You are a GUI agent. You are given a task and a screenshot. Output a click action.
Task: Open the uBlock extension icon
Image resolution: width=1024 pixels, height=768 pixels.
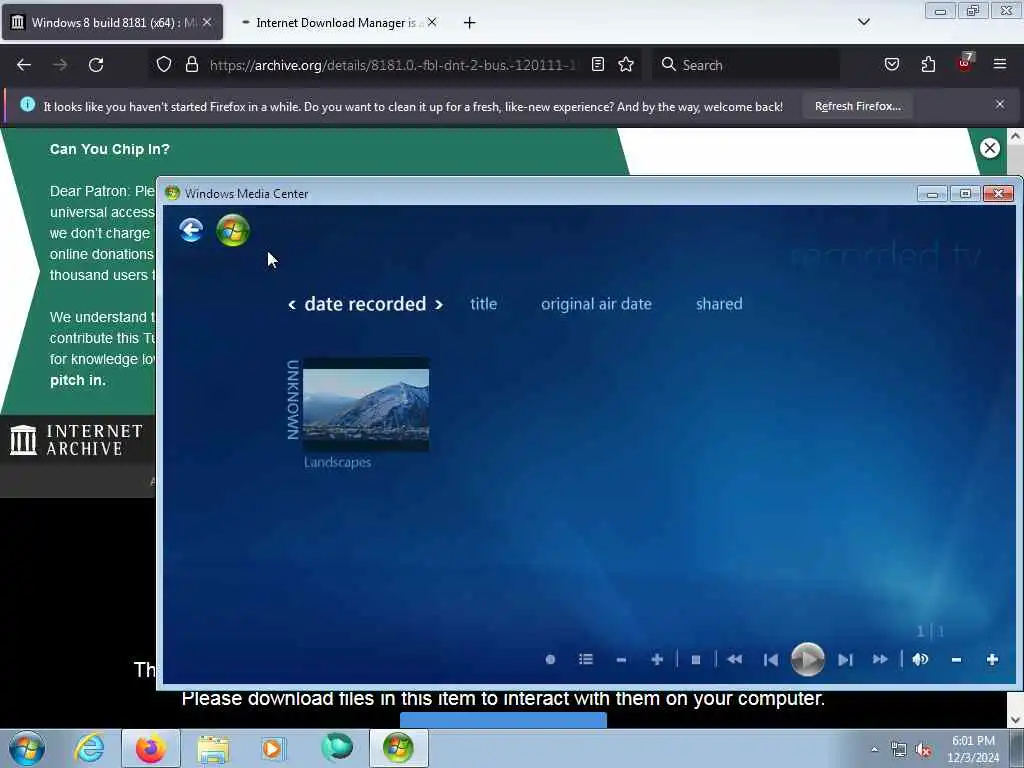[x=965, y=63]
